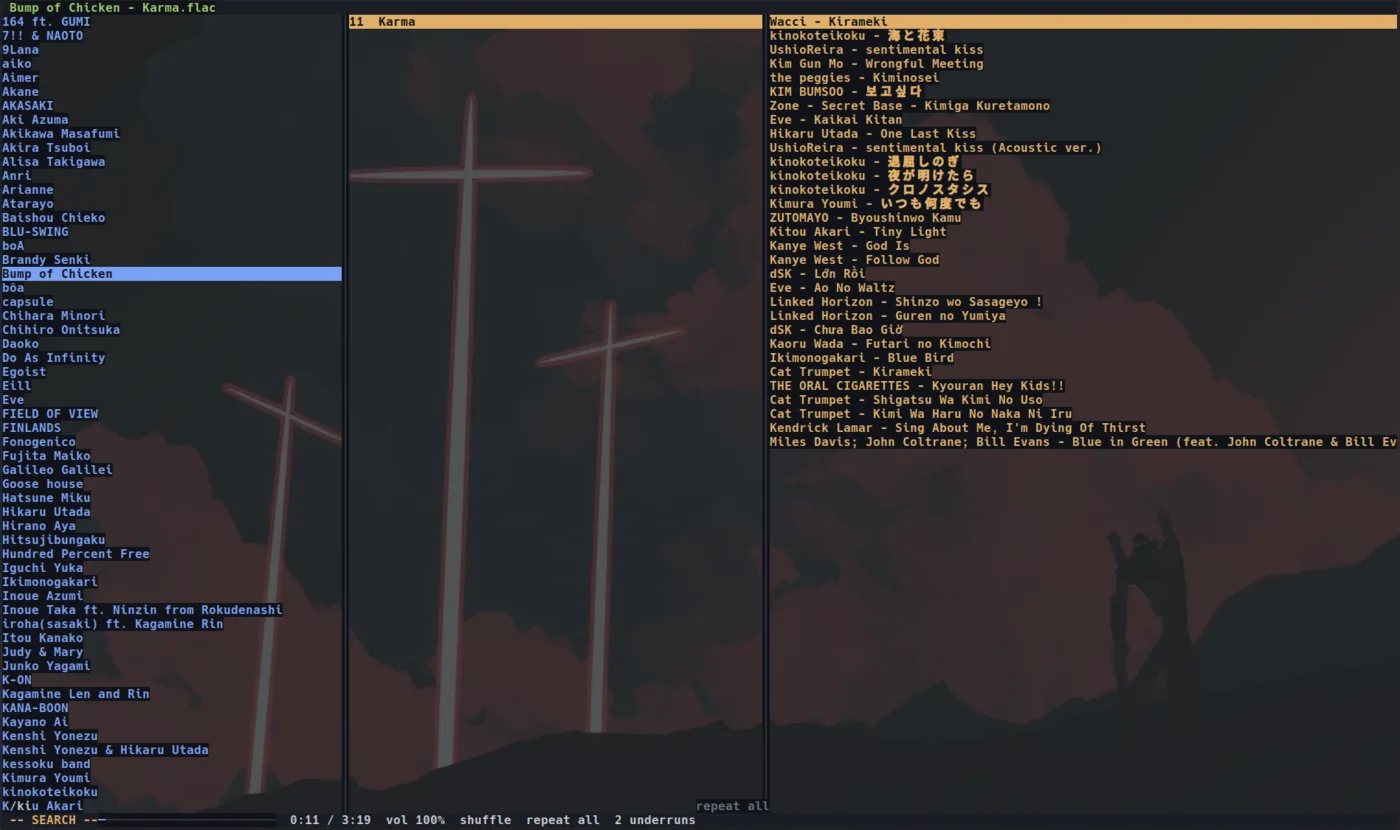This screenshot has width=1400, height=830.
Task: Select artist Alisa Takigawa
Action: tap(54, 161)
